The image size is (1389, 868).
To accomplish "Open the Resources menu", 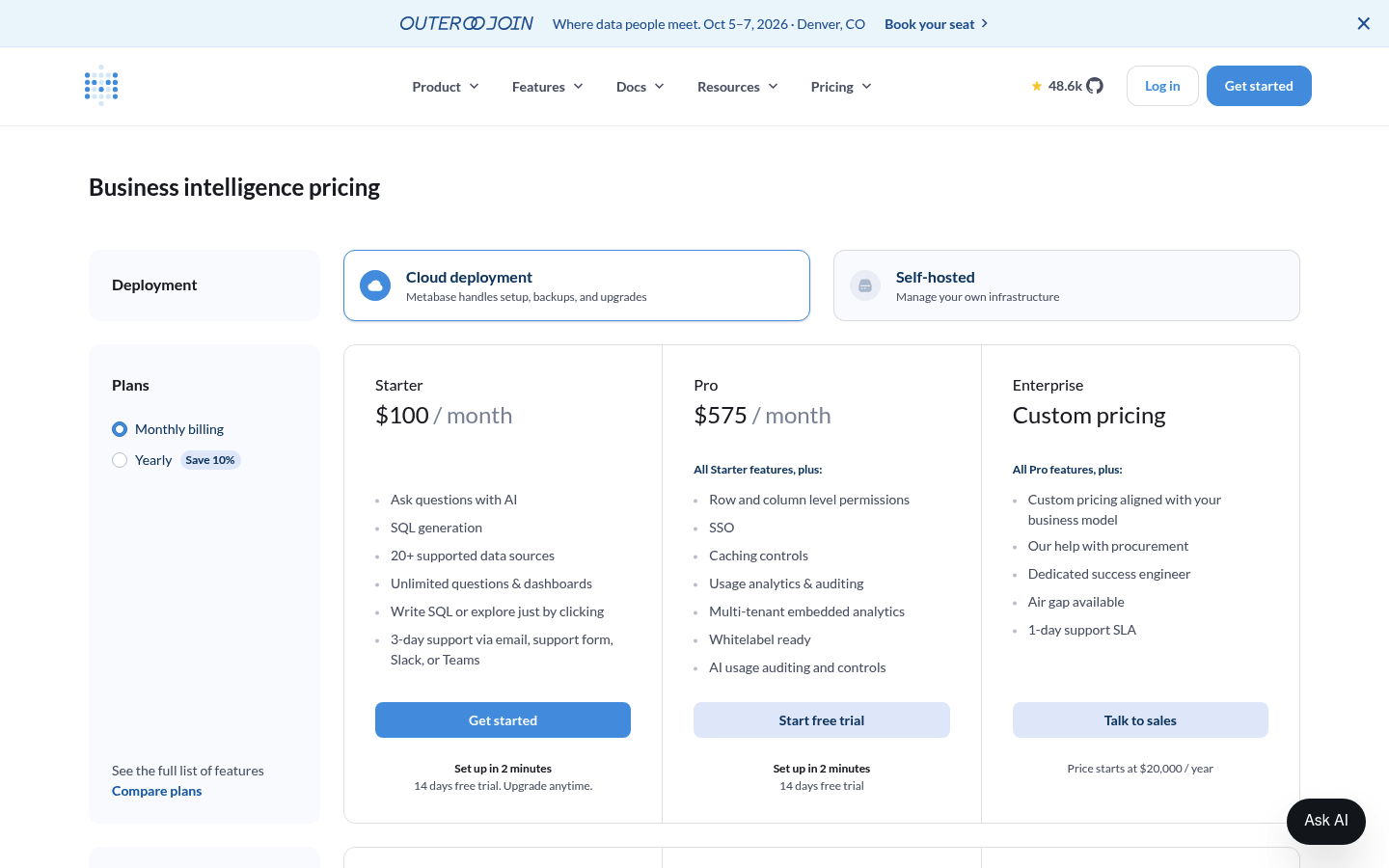I will click(x=738, y=87).
